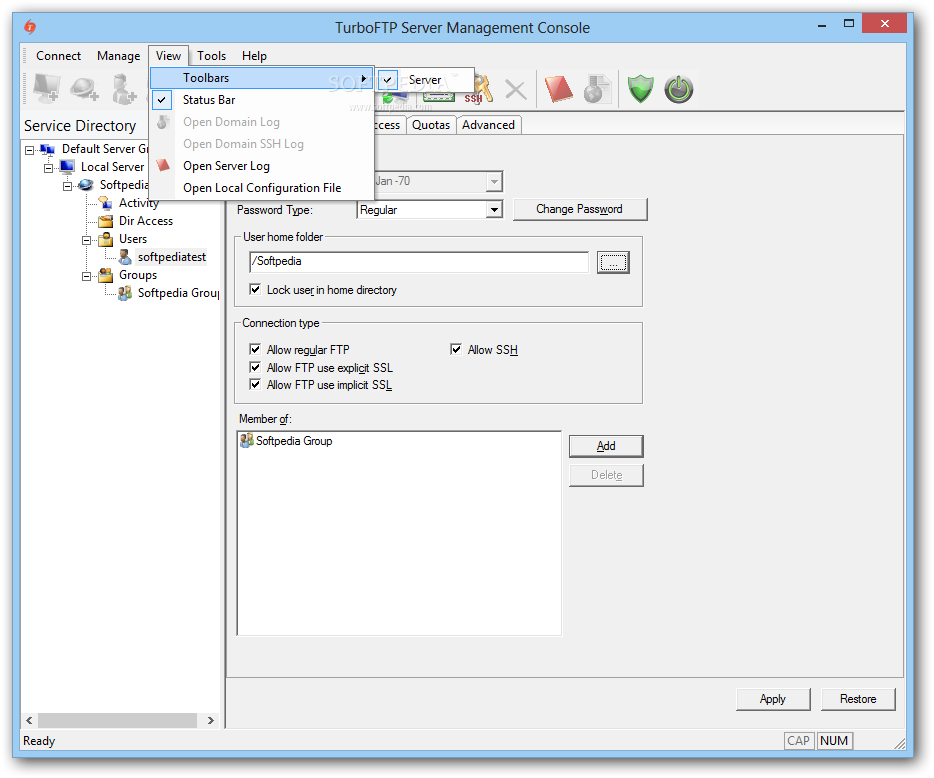Open the Tools menu
The height and width of the screenshot is (778, 934).
(x=211, y=56)
